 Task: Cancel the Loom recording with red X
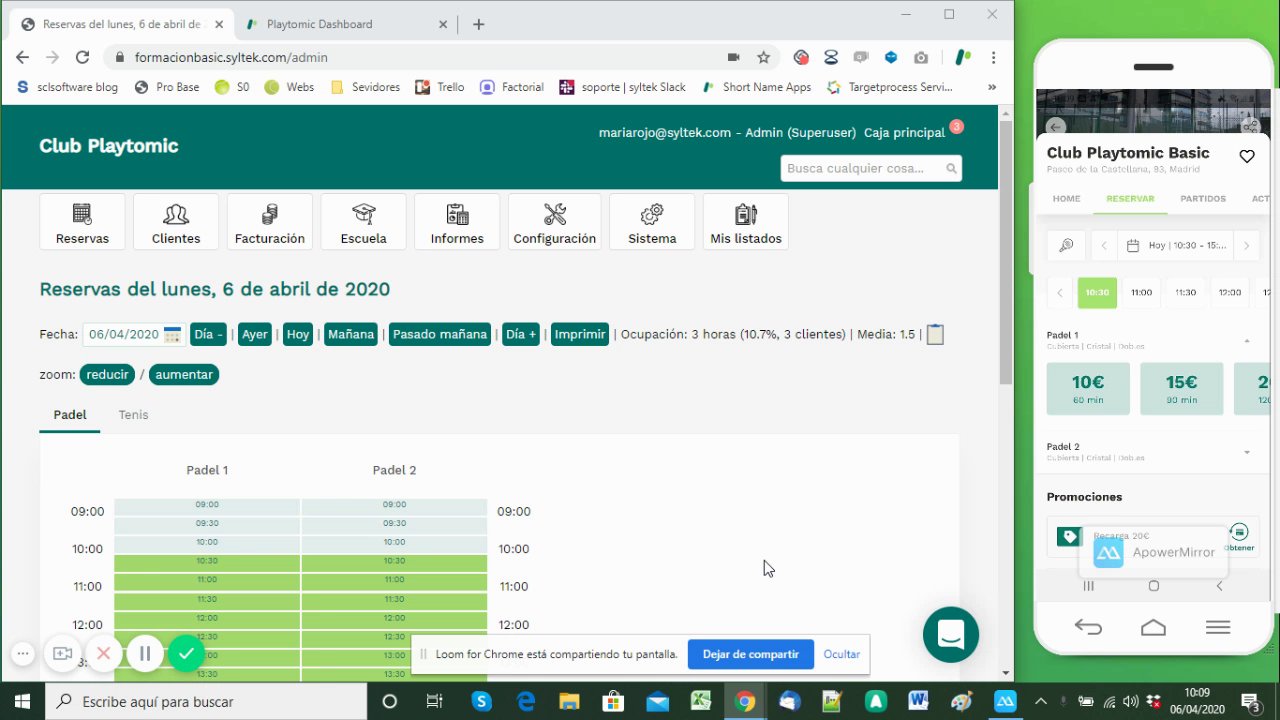pyautogui.click(x=103, y=654)
